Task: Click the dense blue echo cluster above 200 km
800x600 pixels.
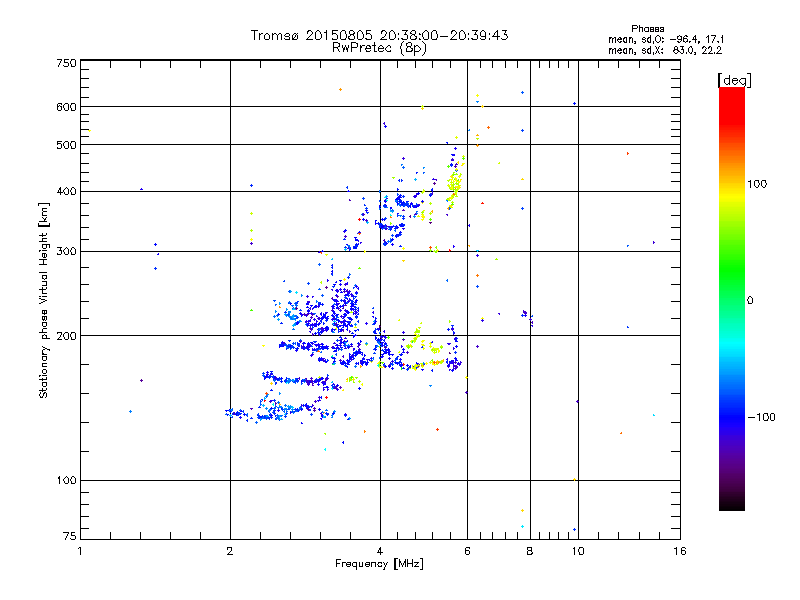Action: click(x=343, y=305)
